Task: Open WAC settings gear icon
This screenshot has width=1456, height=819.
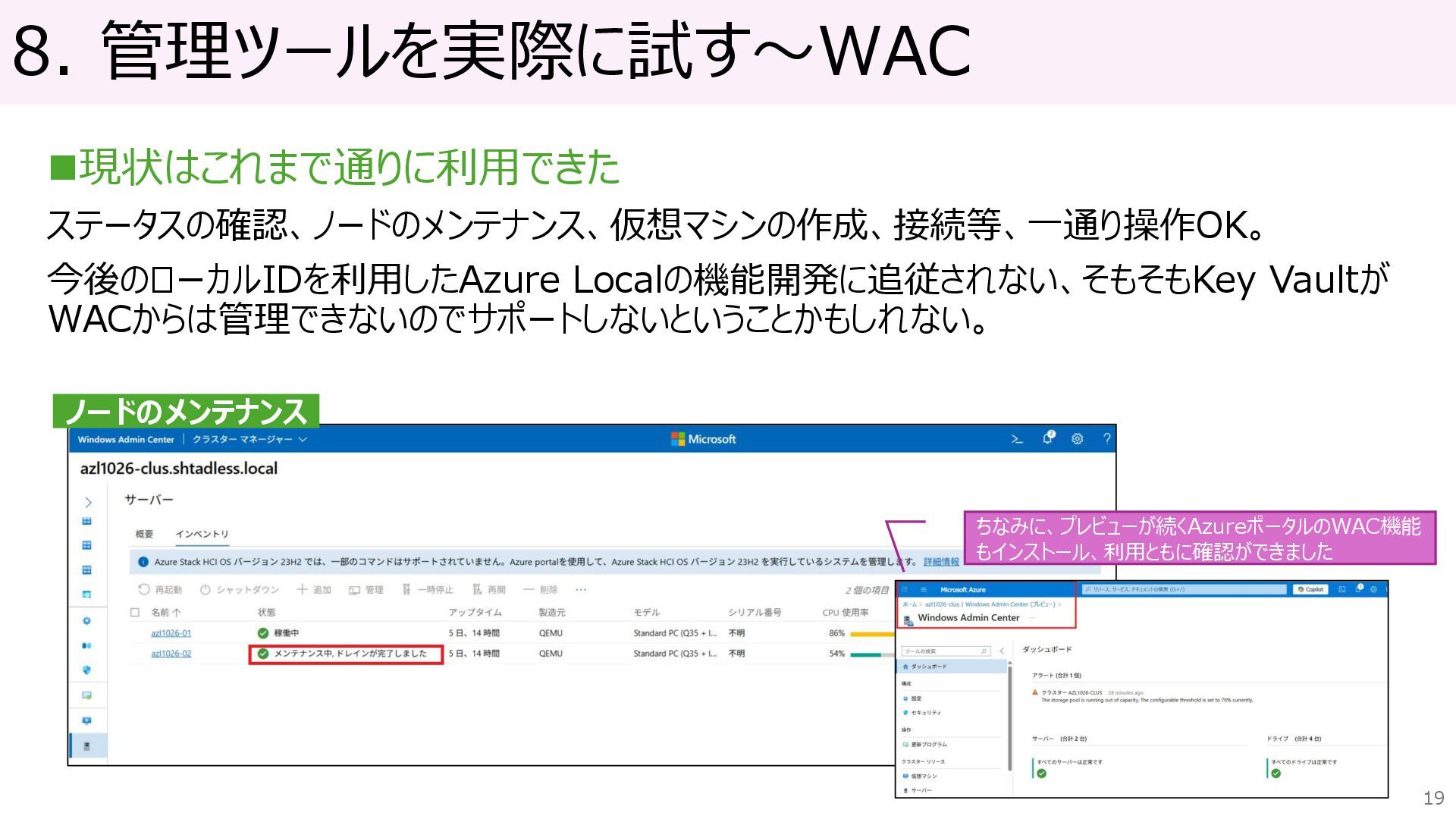Action: point(1077,439)
